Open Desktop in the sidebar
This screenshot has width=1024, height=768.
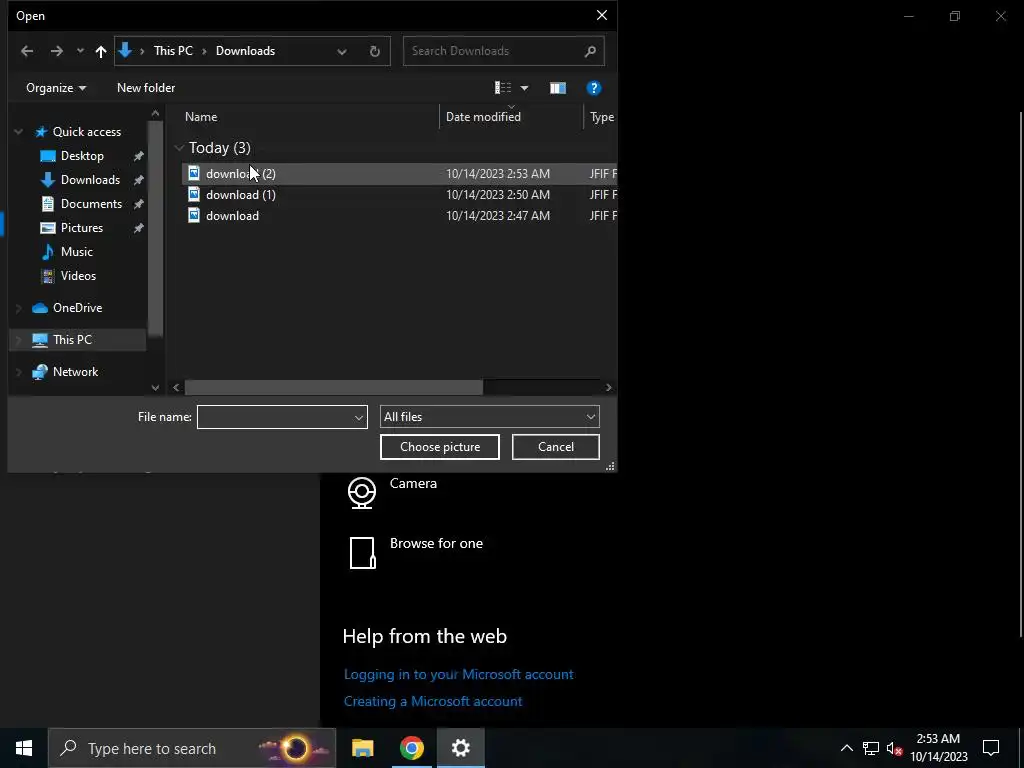(82, 156)
